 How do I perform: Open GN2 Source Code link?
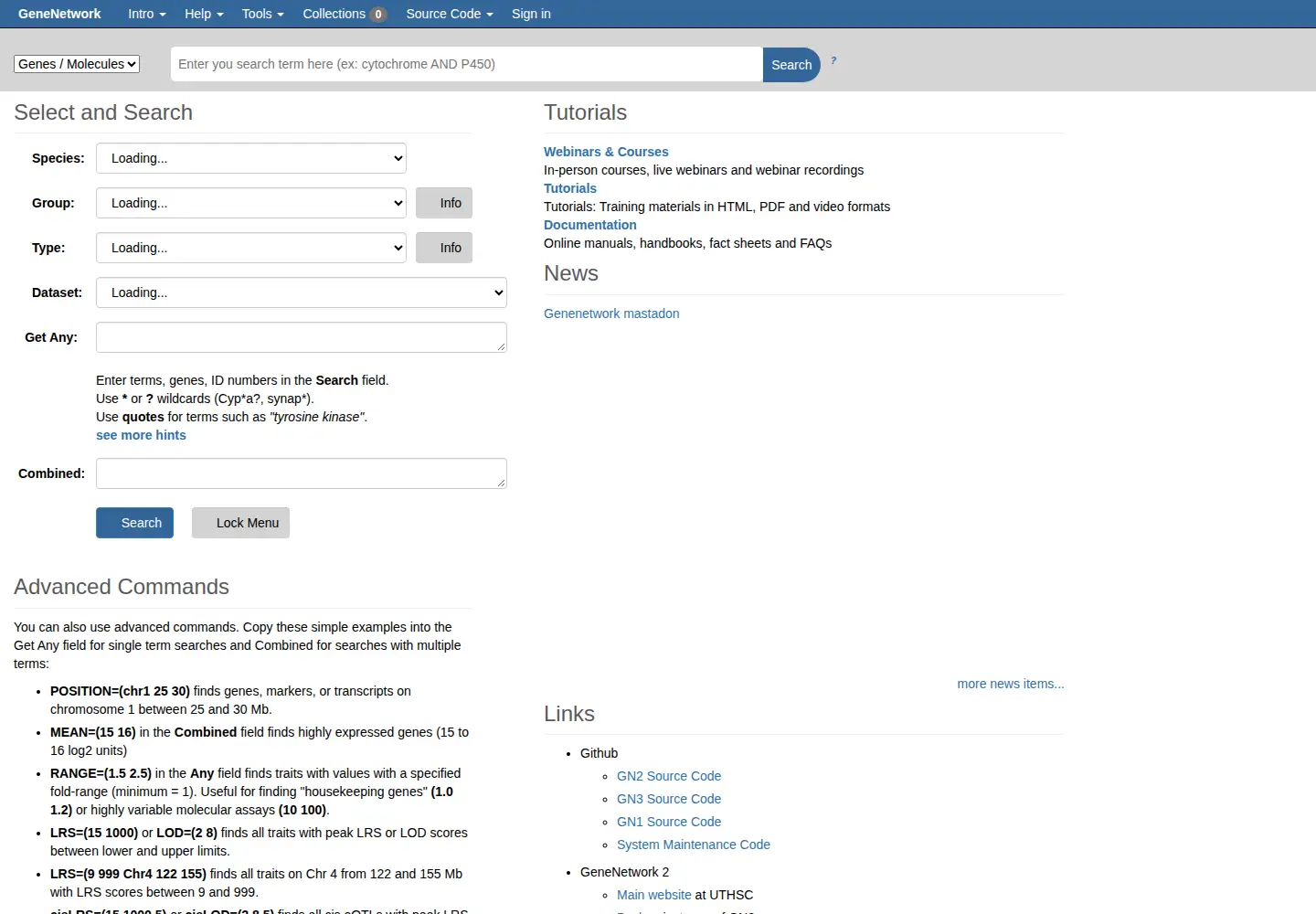tap(669, 776)
